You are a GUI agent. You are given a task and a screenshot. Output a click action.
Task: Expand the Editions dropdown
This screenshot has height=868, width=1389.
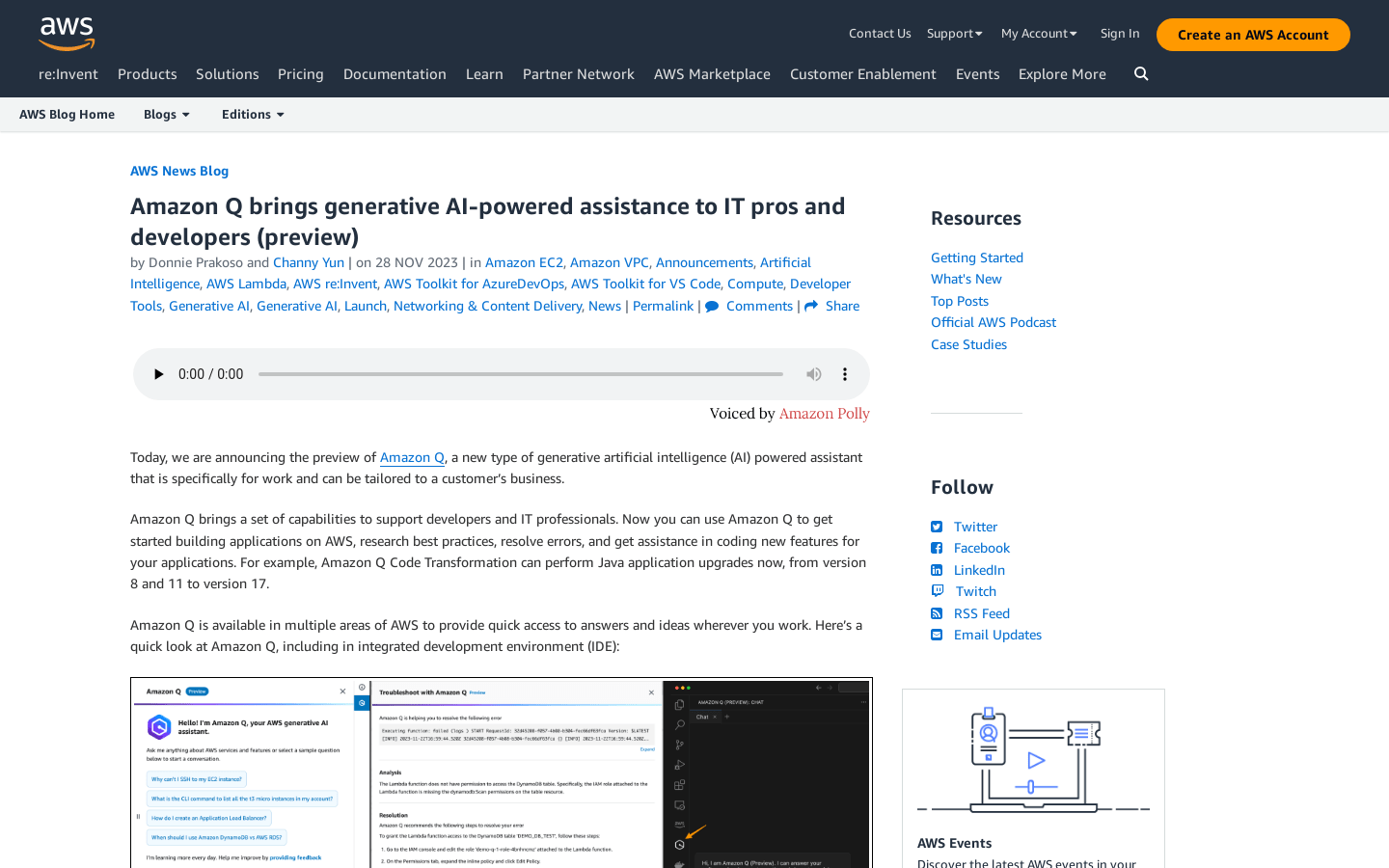click(253, 115)
